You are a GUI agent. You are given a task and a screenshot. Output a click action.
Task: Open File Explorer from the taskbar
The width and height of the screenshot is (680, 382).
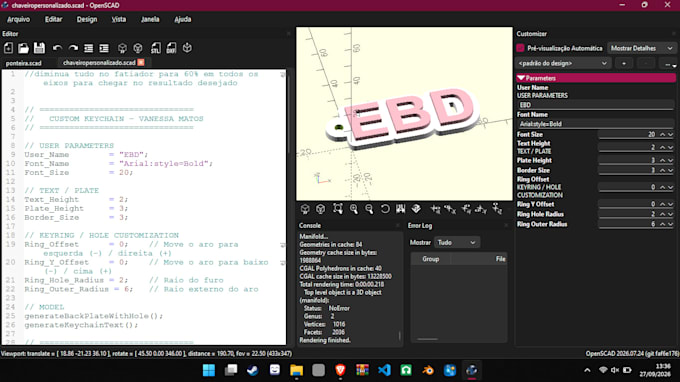click(x=297, y=370)
